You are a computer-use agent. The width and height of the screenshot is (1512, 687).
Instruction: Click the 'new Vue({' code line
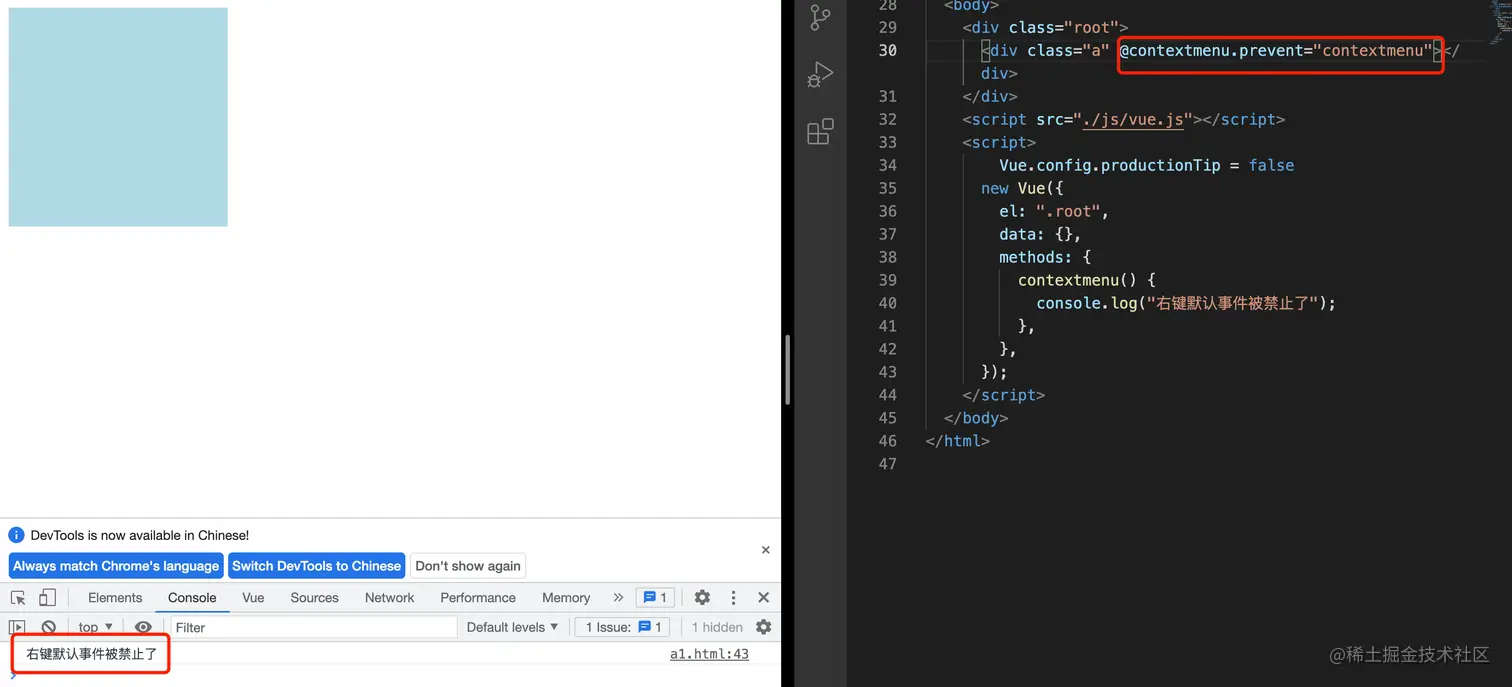click(1022, 188)
